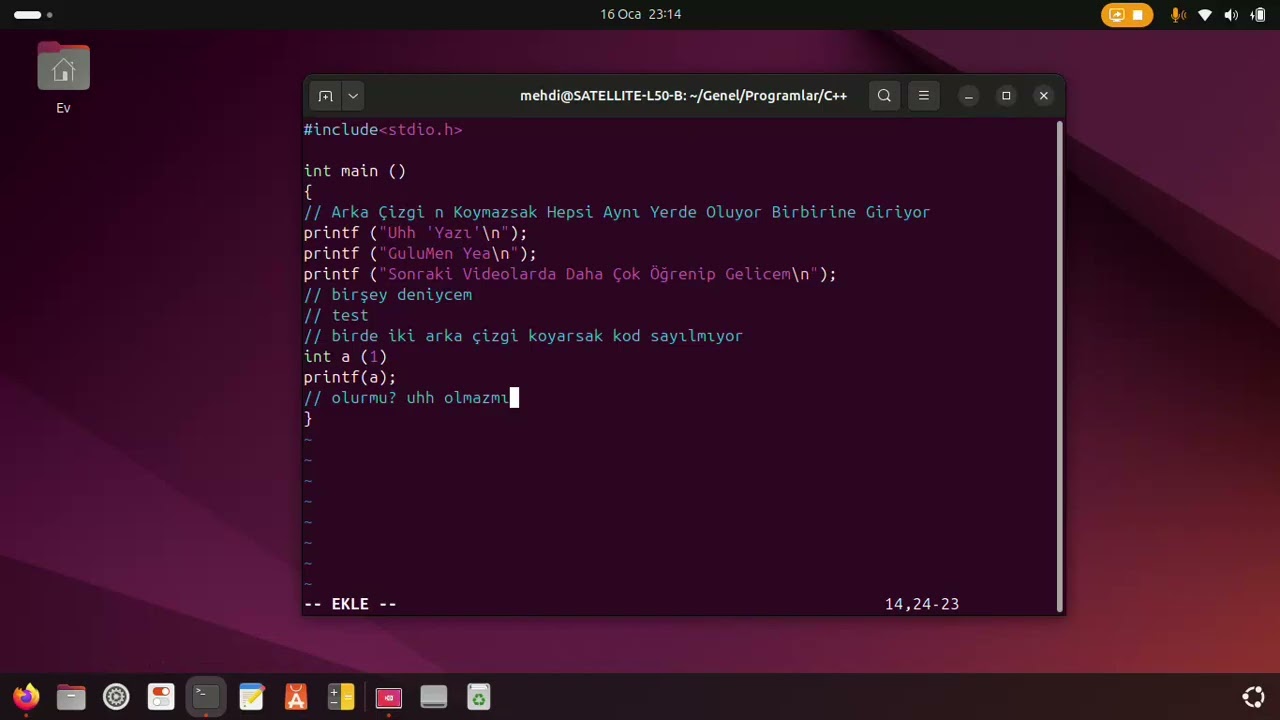Click the '// test' comment line
The height and width of the screenshot is (720, 1280).
(x=336, y=316)
